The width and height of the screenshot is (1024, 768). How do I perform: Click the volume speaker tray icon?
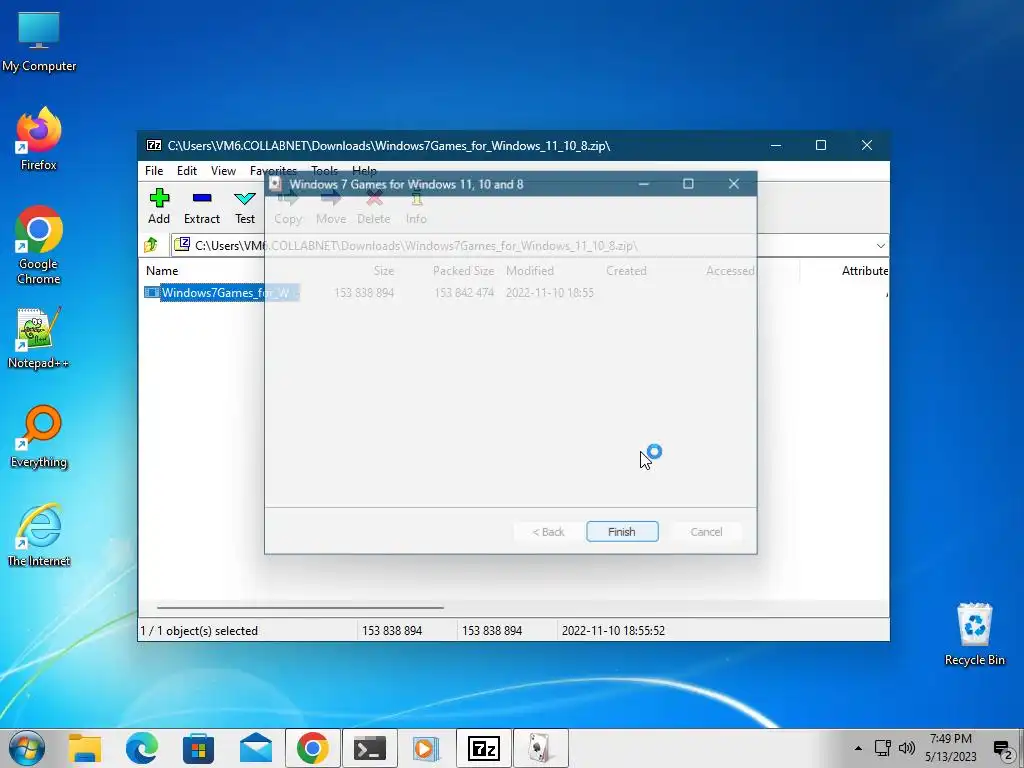[906, 748]
